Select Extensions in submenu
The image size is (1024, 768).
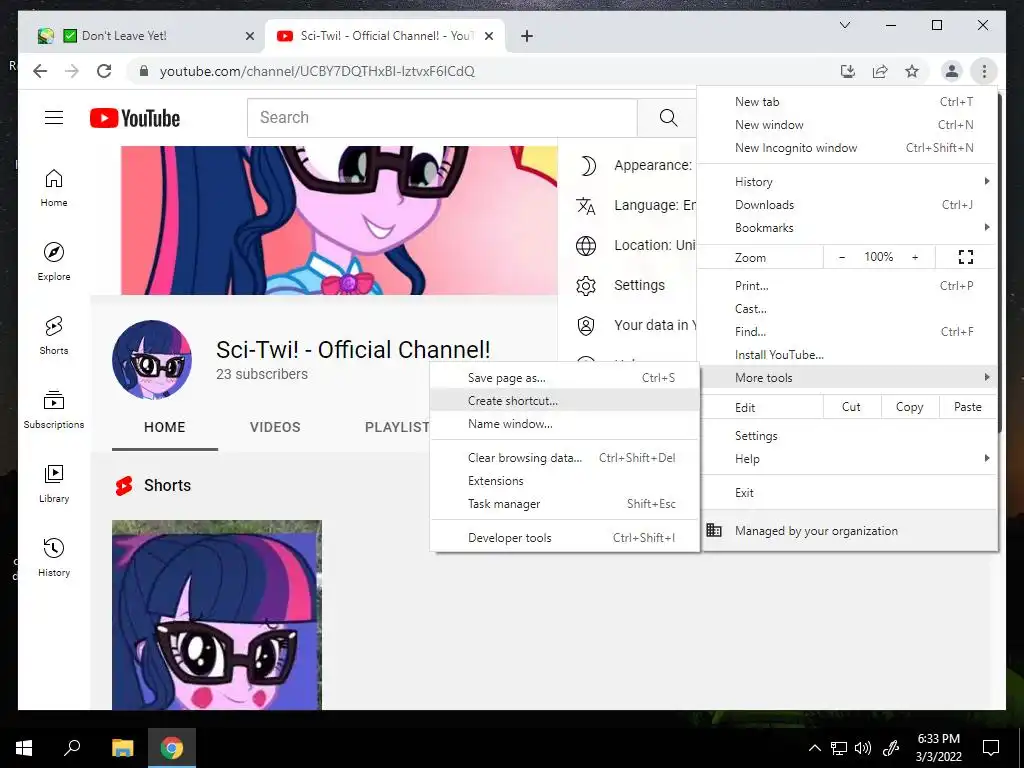pos(564,481)
